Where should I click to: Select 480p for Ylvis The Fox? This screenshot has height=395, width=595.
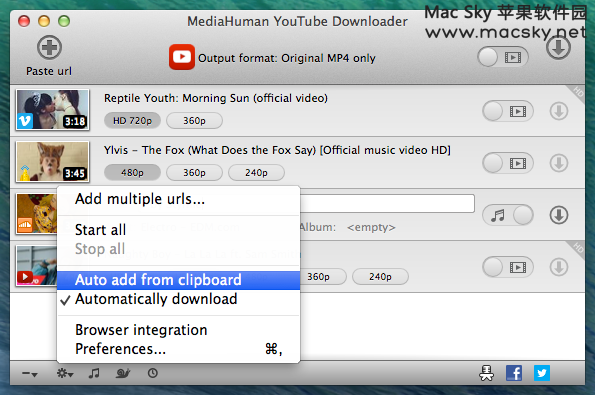132,173
